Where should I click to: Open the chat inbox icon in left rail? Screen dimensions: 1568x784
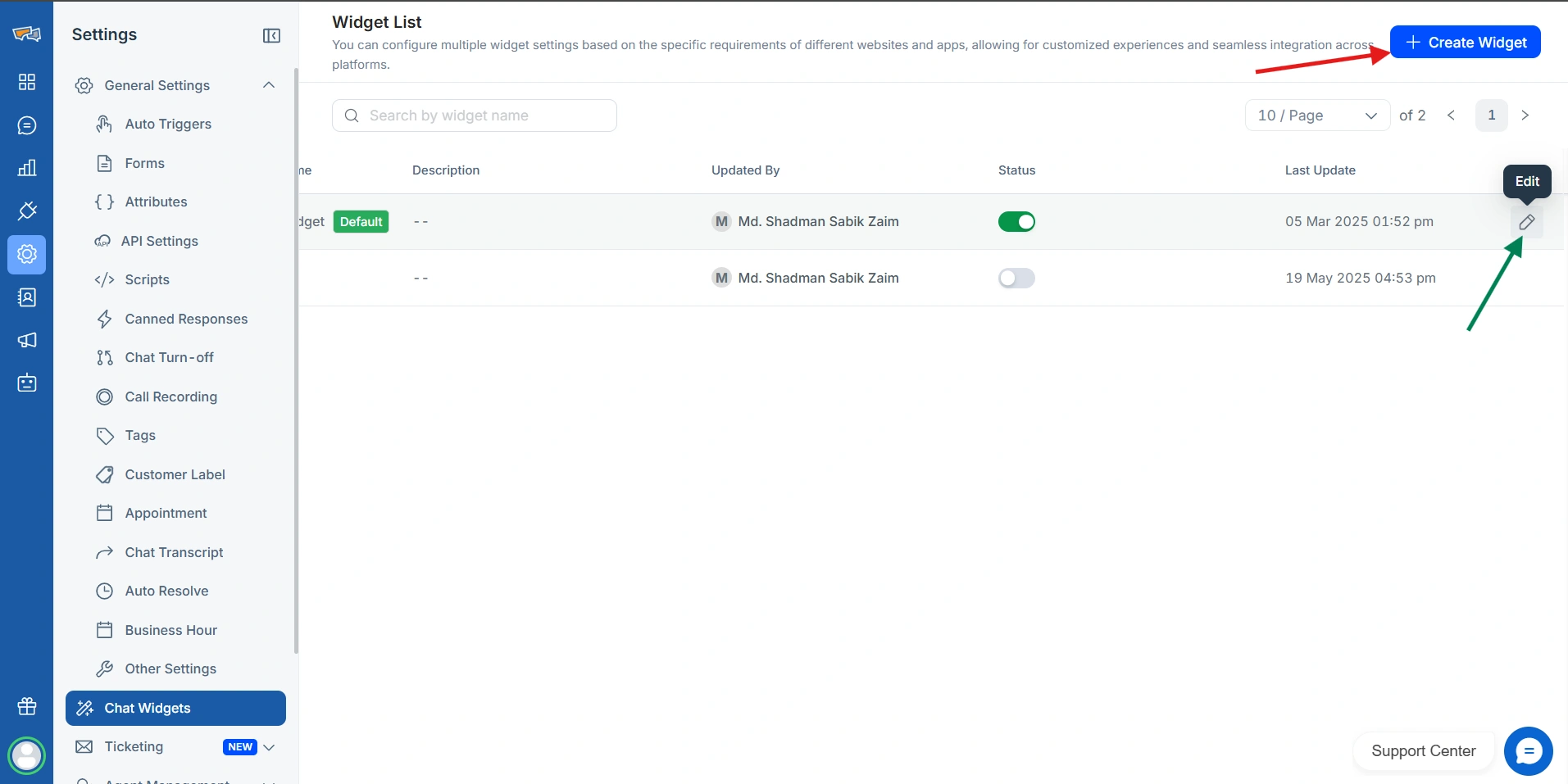click(27, 125)
